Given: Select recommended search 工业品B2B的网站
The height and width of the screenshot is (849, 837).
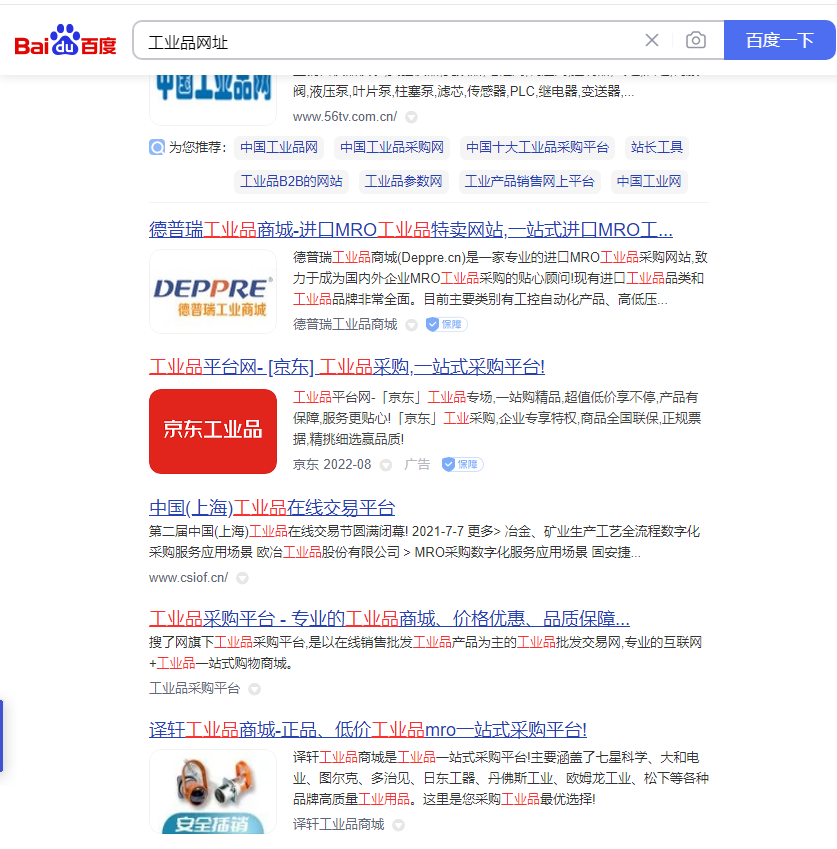Looking at the screenshot, I should (291, 181).
